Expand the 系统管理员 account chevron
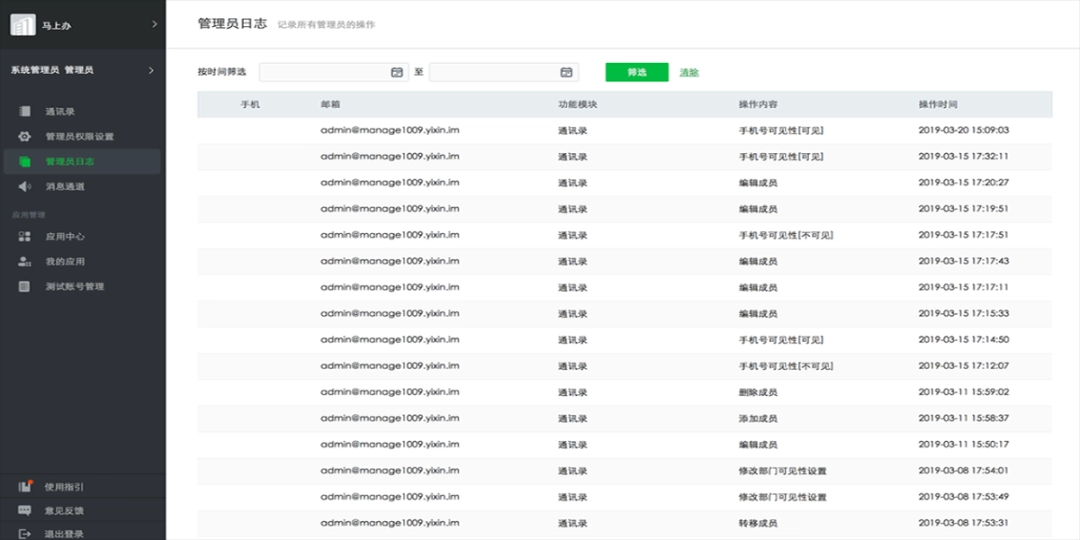This screenshot has width=1080, height=540. (x=151, y=70)
